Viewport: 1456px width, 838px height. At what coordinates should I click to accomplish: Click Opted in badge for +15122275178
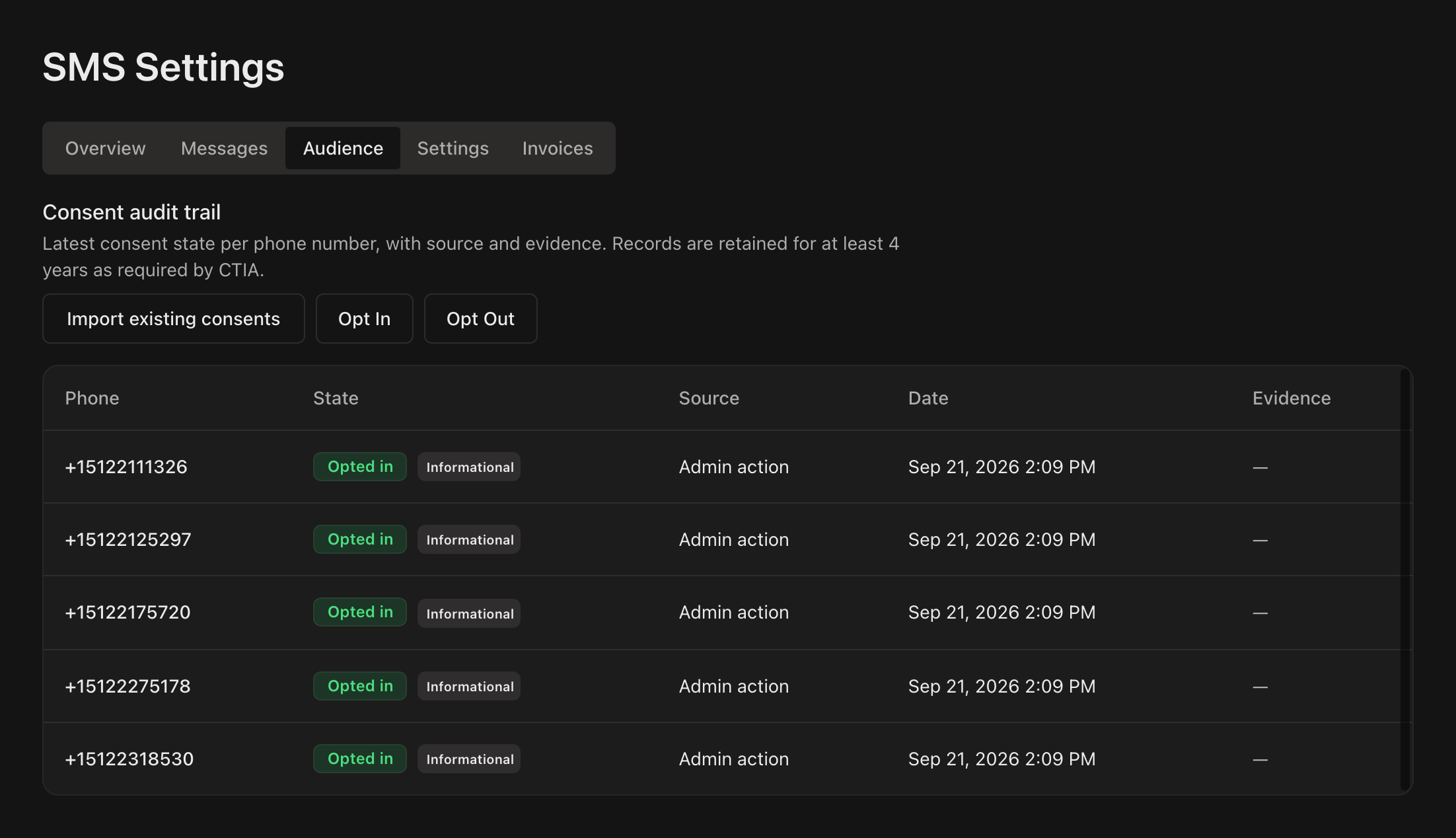click(x=360, y=686)
